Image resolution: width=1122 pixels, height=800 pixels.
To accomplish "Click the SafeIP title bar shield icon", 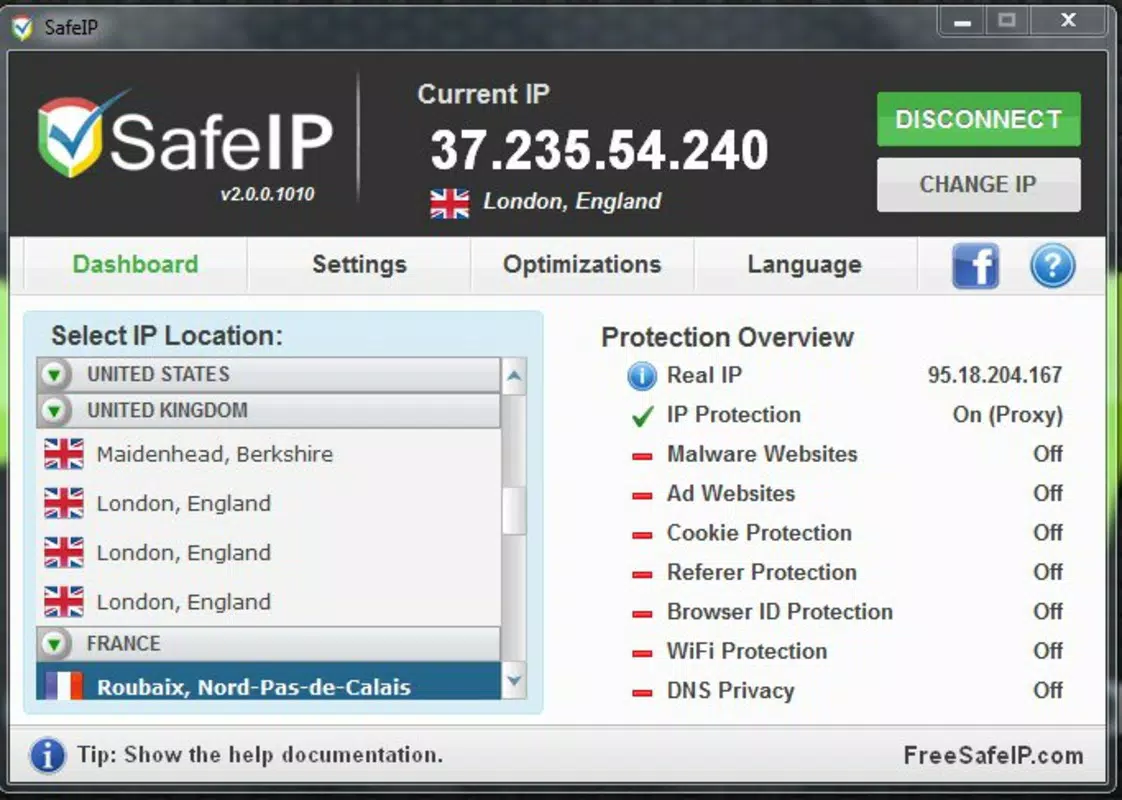I will coord(22,29).
